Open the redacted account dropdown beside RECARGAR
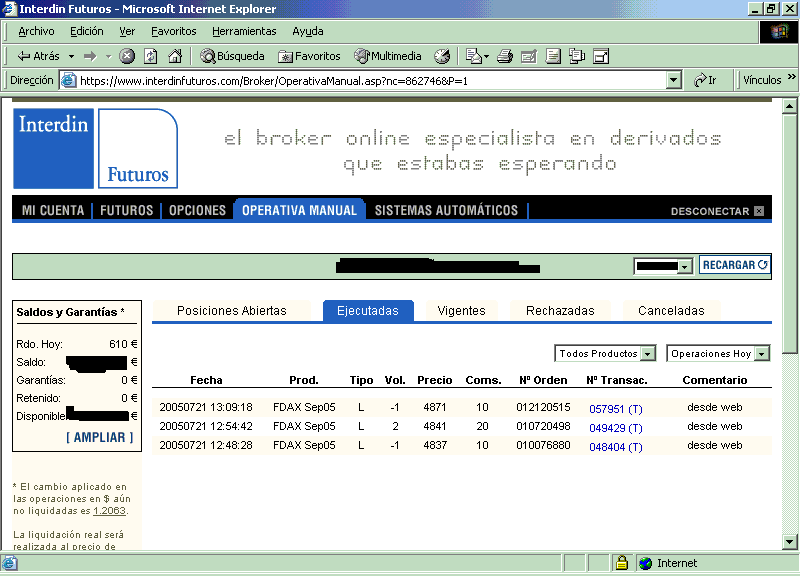800x576 pixels. click(685, 266)
